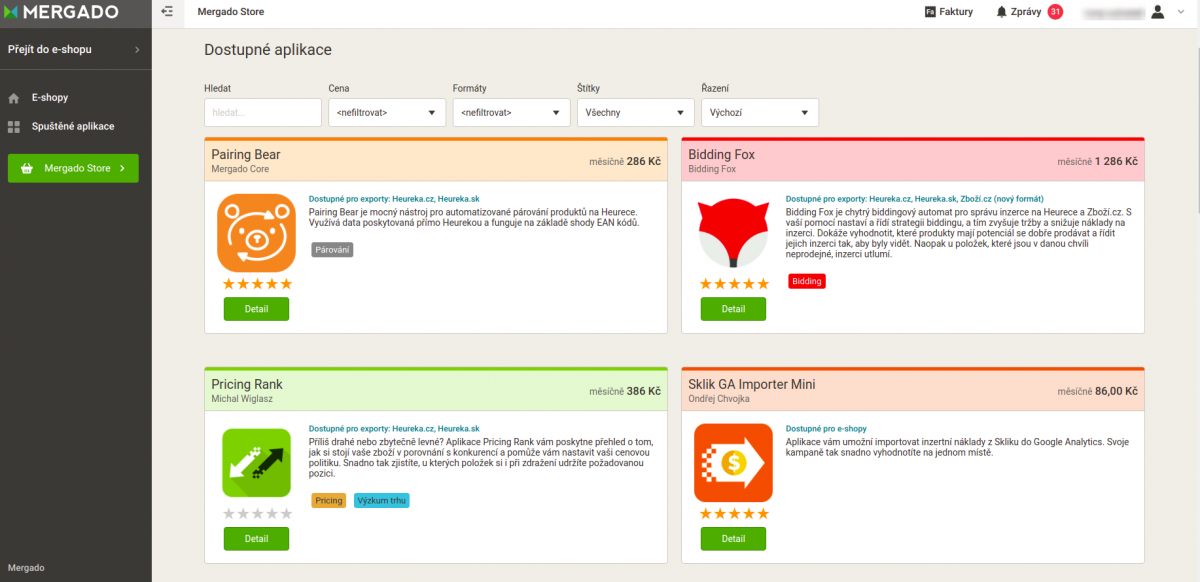Open Mergado Store from the sidebar
This screenshot has height=582, width=1200.
click(73, 168)
